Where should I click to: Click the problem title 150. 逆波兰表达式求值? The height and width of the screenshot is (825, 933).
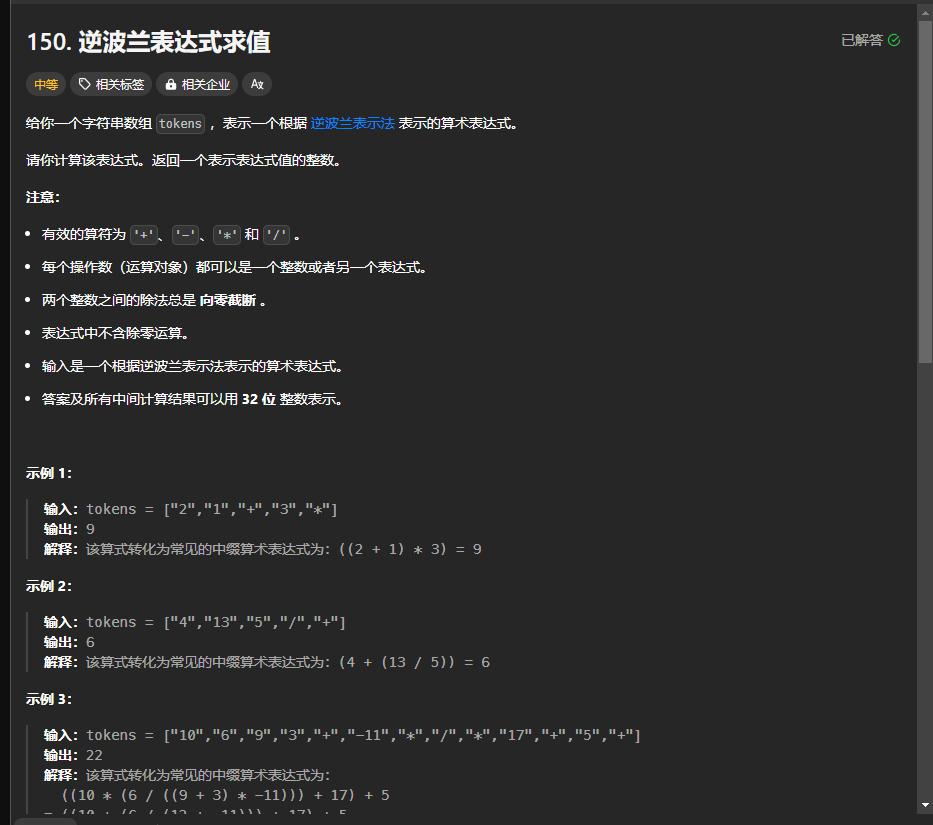[149, 42]
